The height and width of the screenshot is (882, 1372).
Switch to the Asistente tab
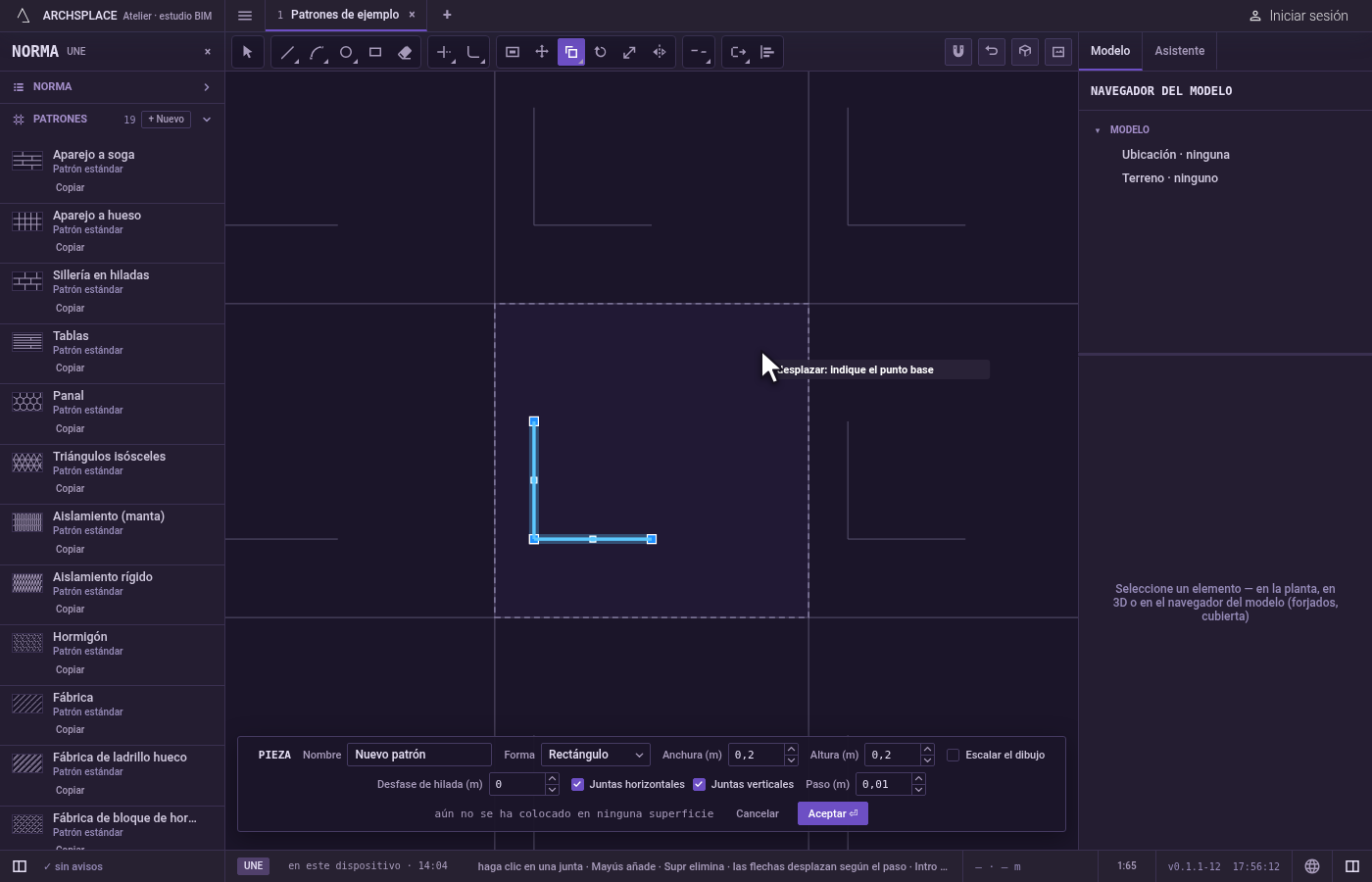pyautogui.click(x=1179, y=51)
